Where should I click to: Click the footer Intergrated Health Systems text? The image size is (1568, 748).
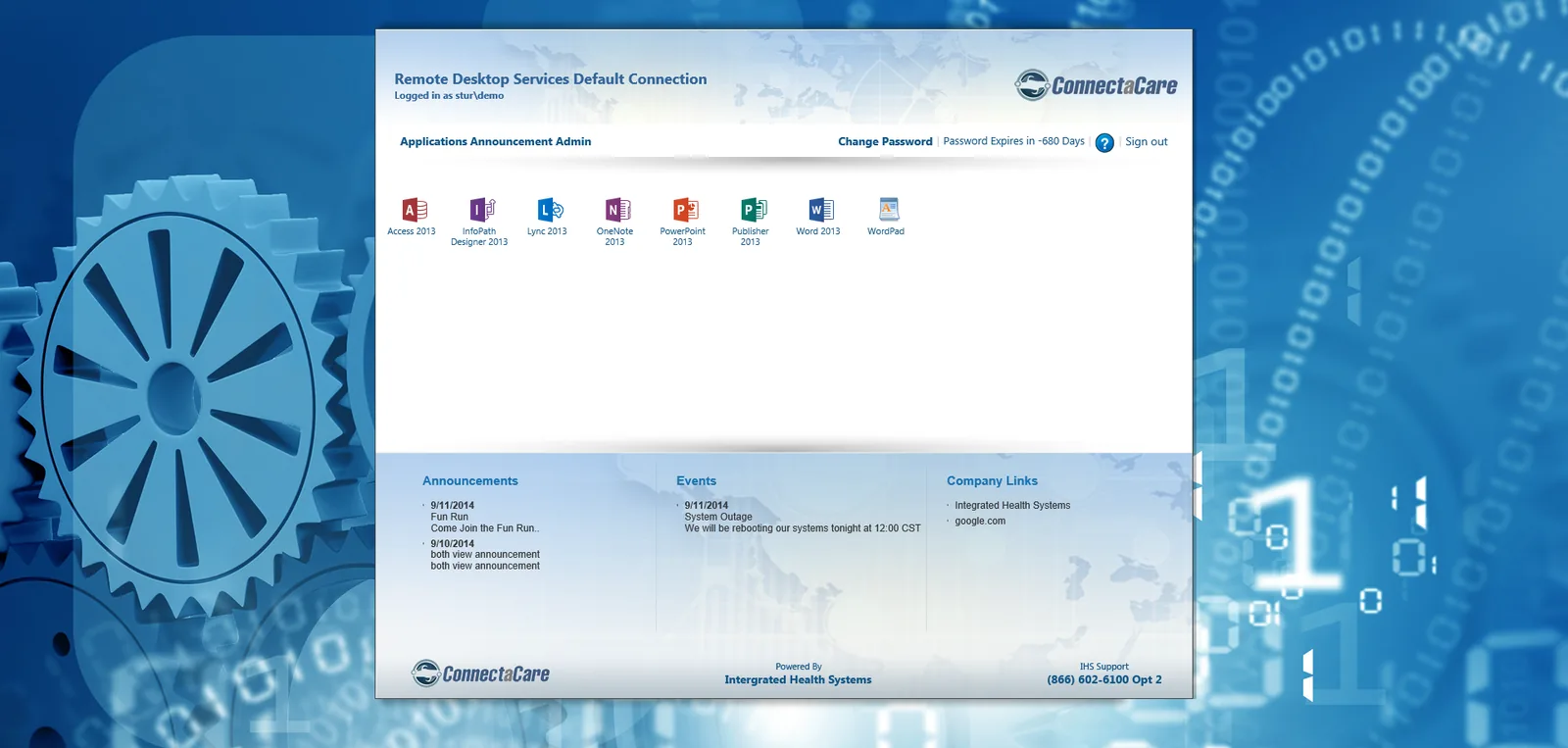pyautogui.click(x=798, y=680)
